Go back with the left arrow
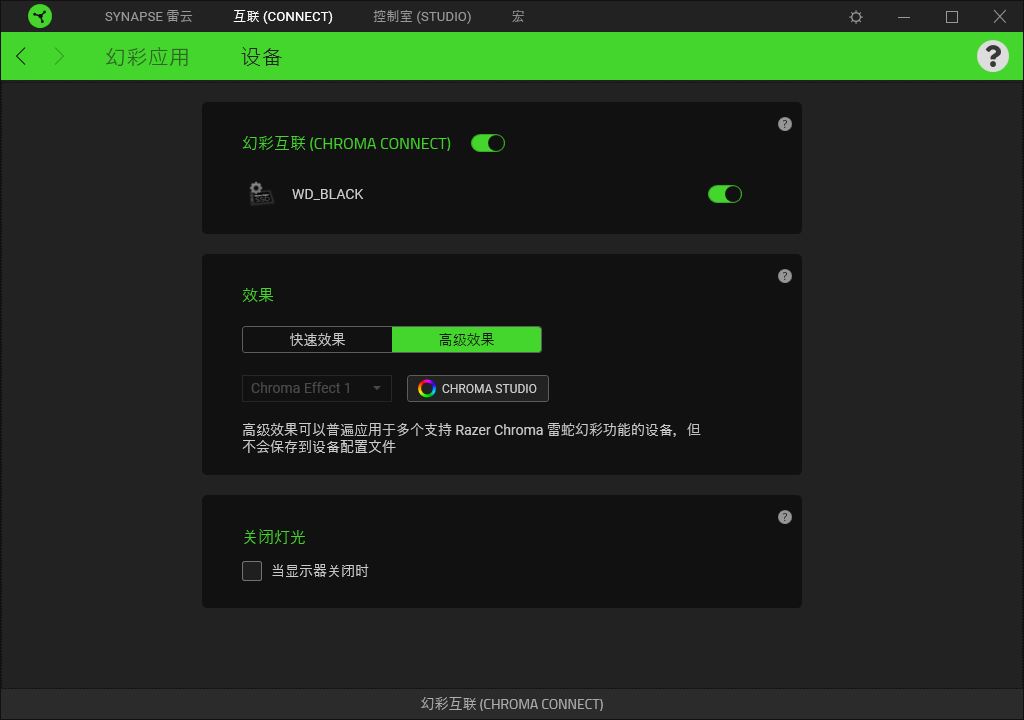 coord(21,56)
